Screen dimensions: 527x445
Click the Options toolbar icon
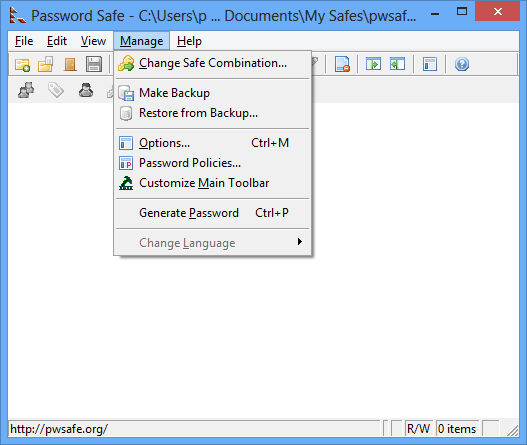(430, 64)
